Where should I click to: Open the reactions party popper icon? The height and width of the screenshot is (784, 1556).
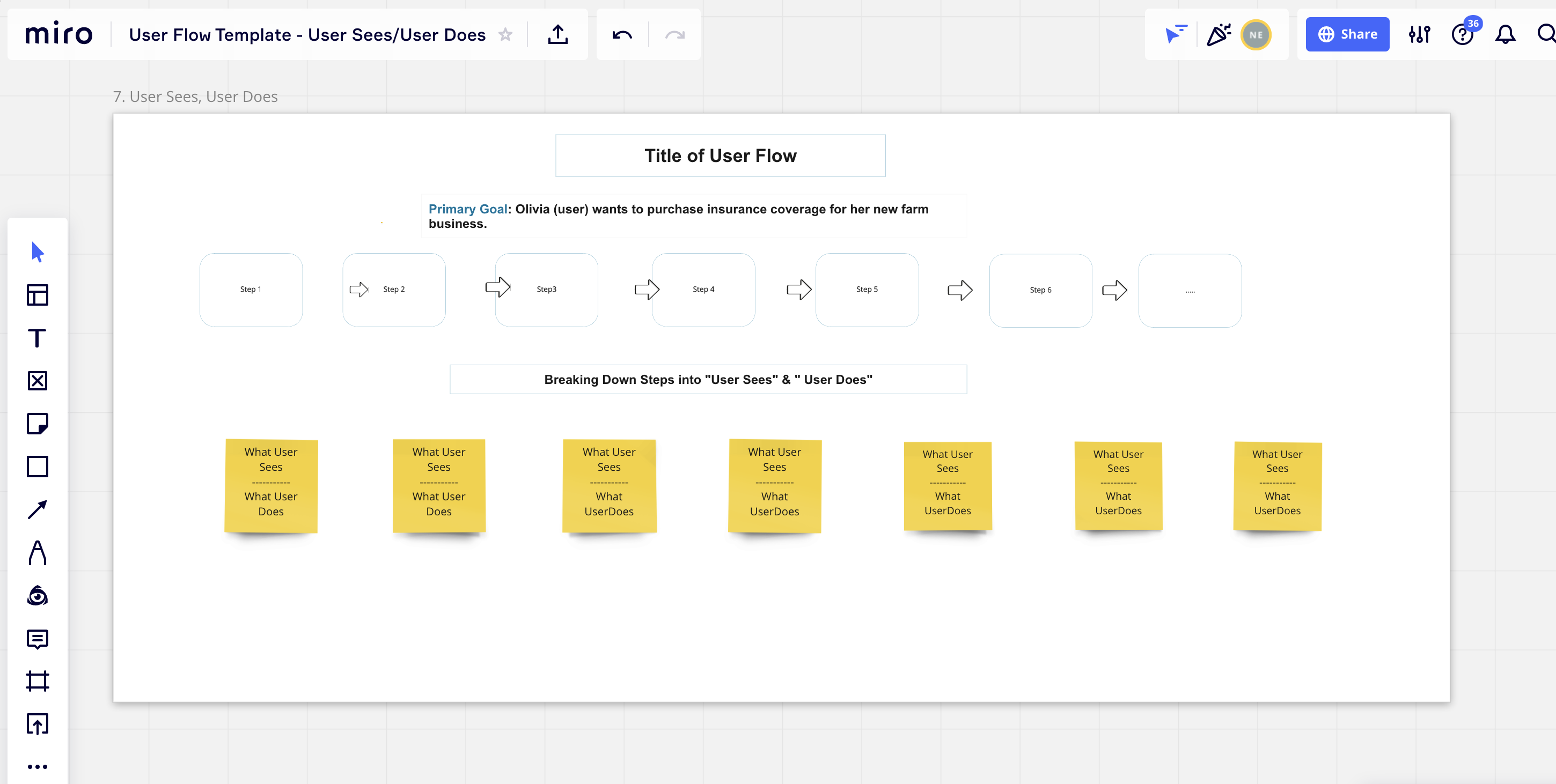click(x=1219, y=34)
